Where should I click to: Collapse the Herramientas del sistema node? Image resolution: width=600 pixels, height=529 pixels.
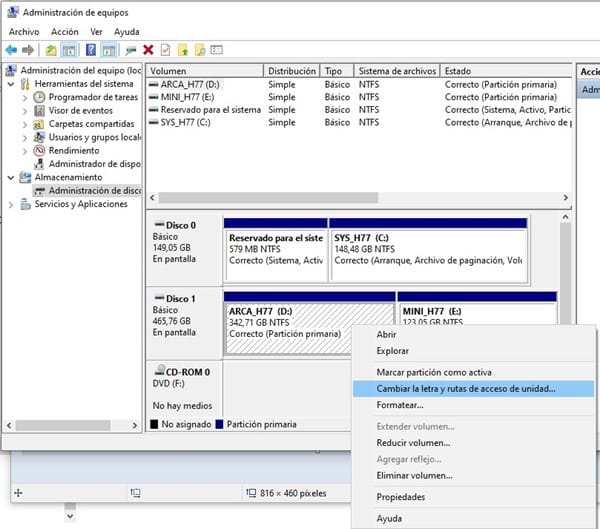(x=12, y=85)
